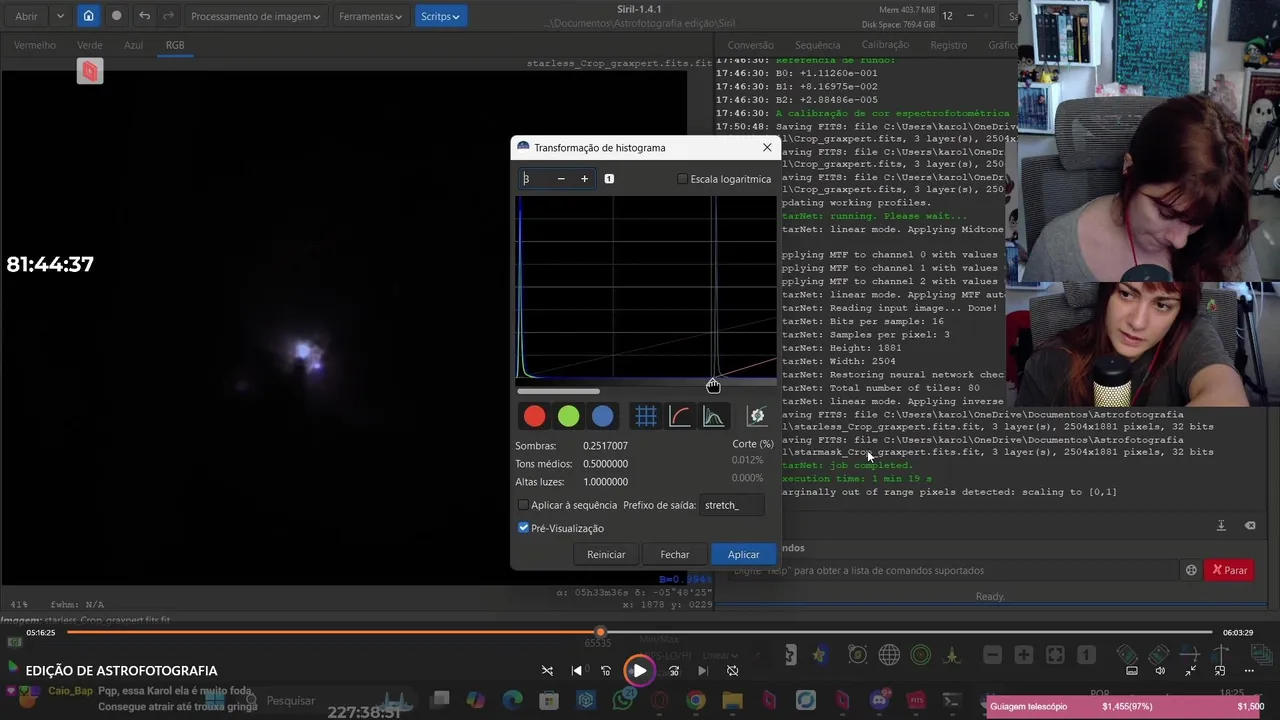Image resolution: width=1280 pixels, height=720 pixels.
Task: Decrease the thread count beside 12
Action: (970, 16)
